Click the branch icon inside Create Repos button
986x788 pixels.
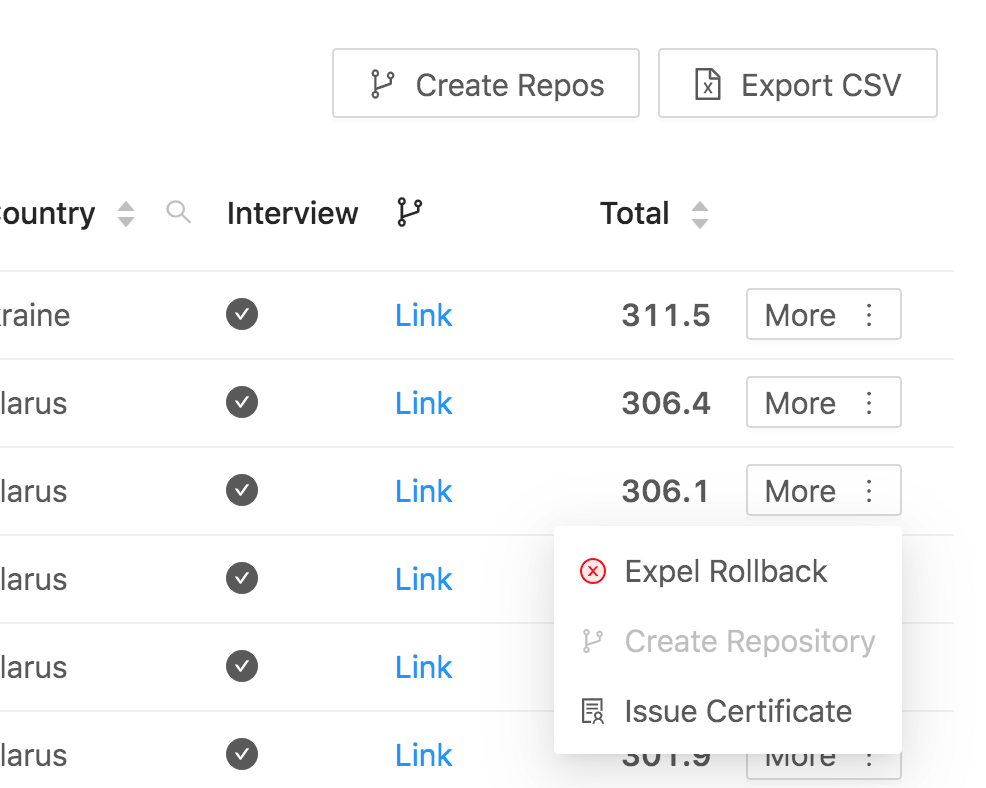coord(383,84)
